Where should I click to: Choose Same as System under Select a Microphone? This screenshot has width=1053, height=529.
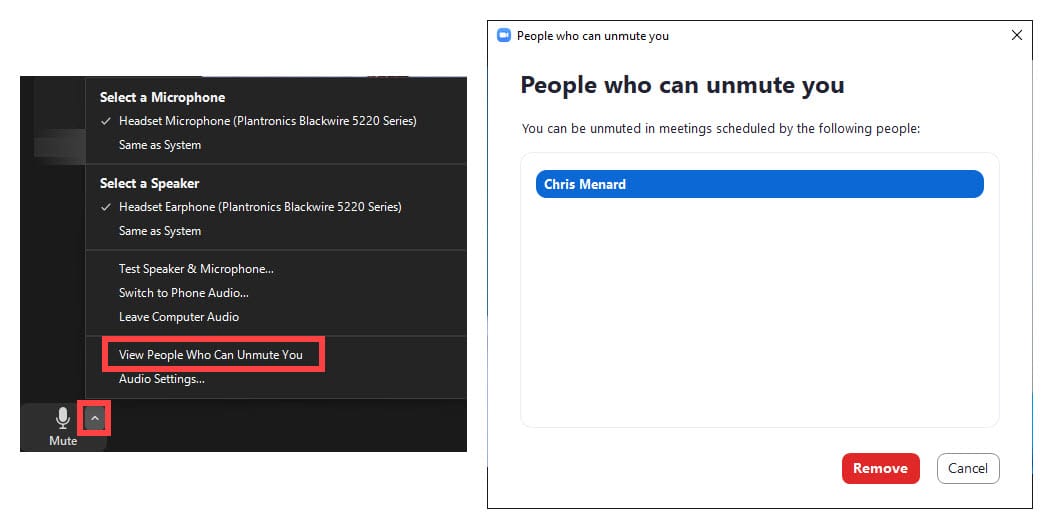pyautogui.click(x=160, y=145)
